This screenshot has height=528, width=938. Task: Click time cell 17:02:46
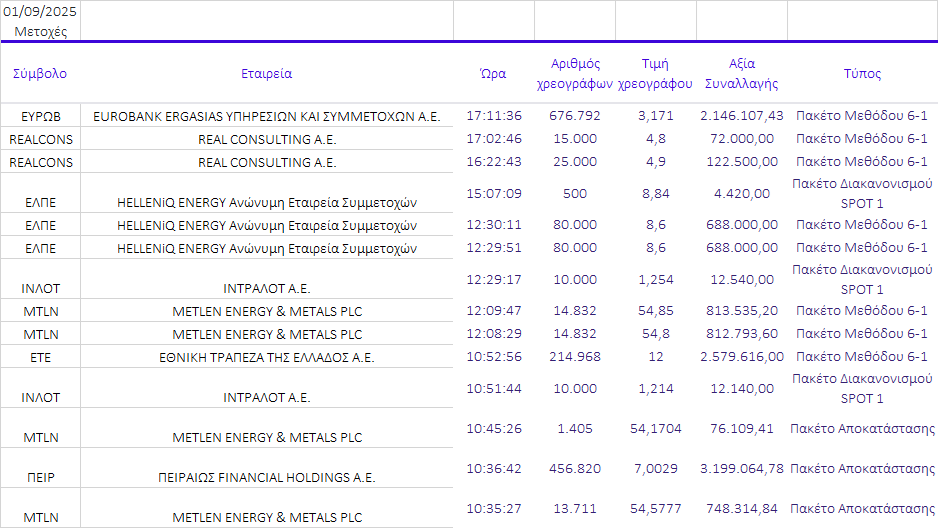494,139
